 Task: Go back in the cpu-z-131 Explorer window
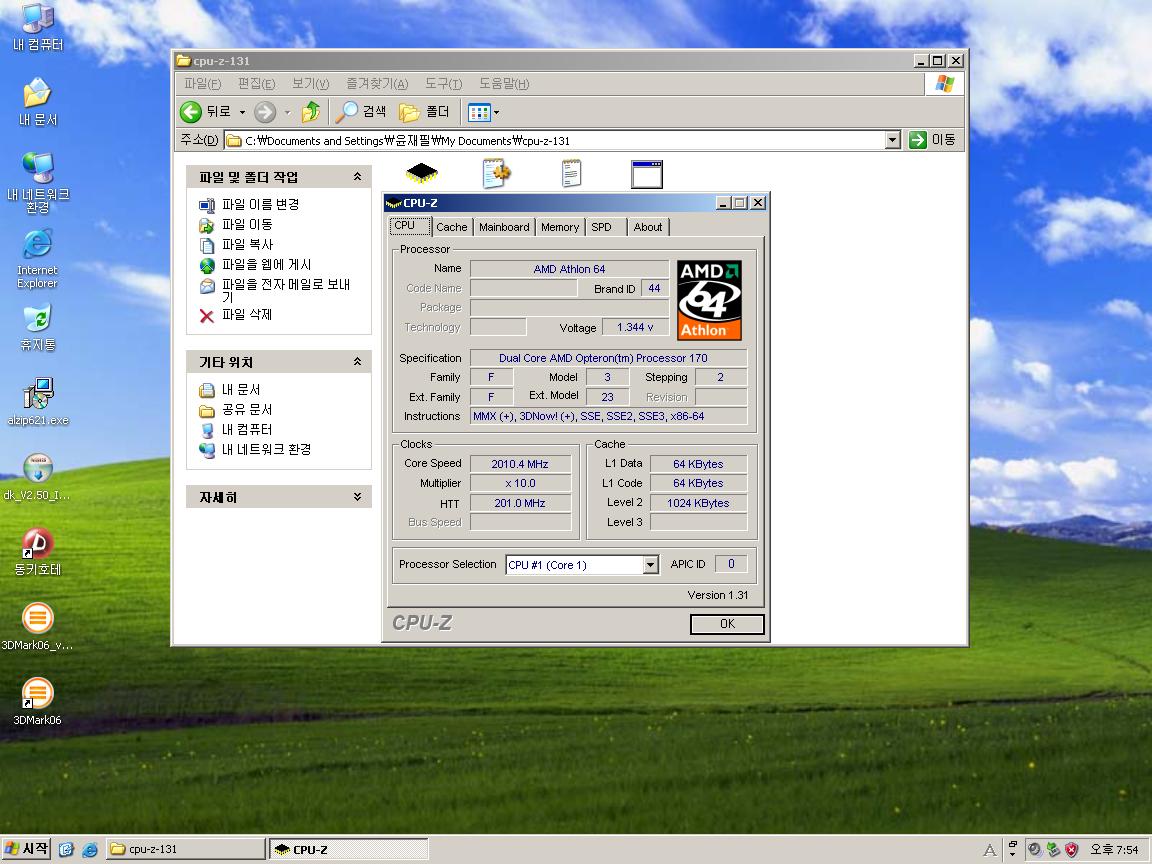[205, 112]
